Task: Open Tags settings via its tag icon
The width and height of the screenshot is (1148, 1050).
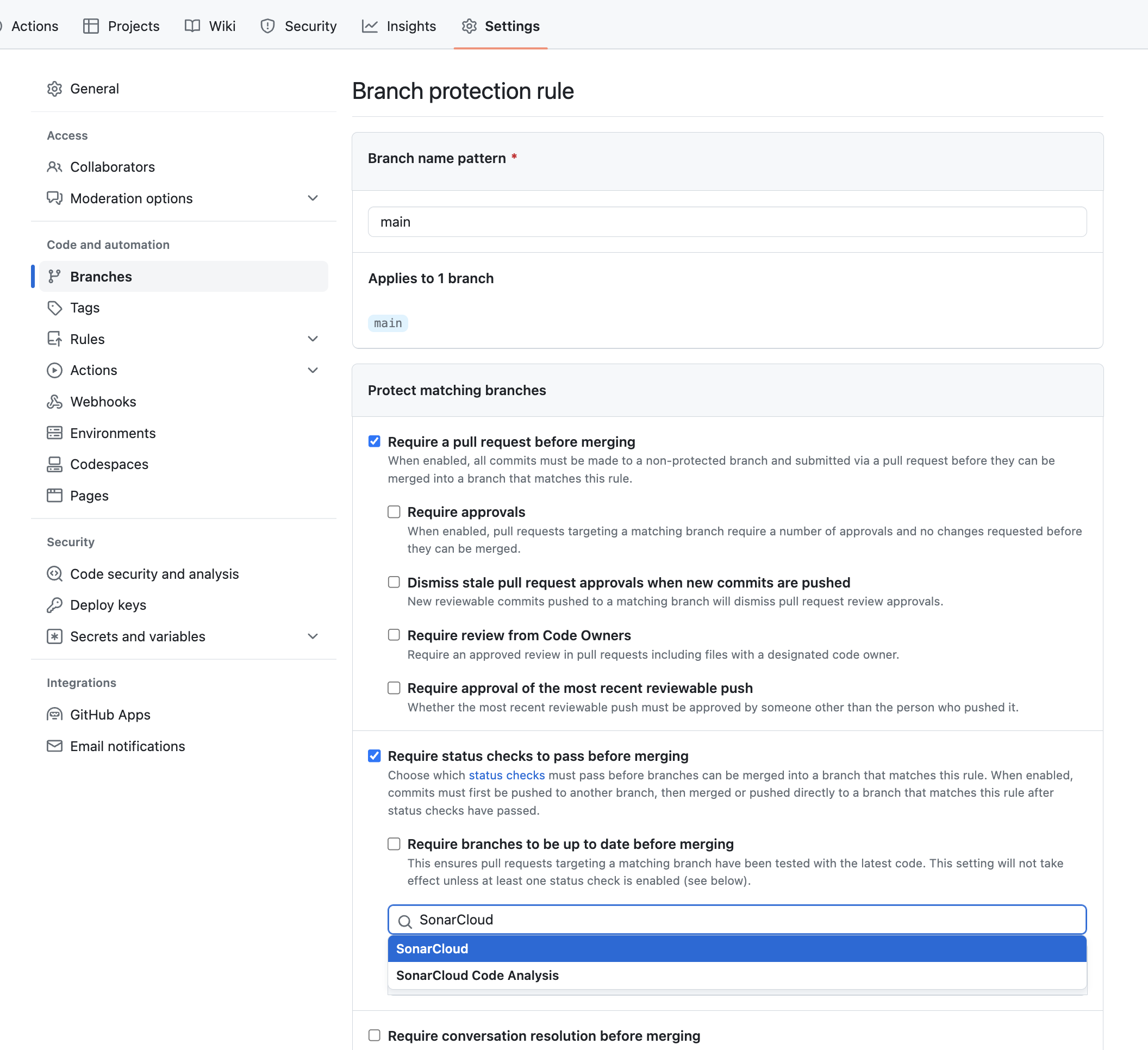Action: (55, 308)
